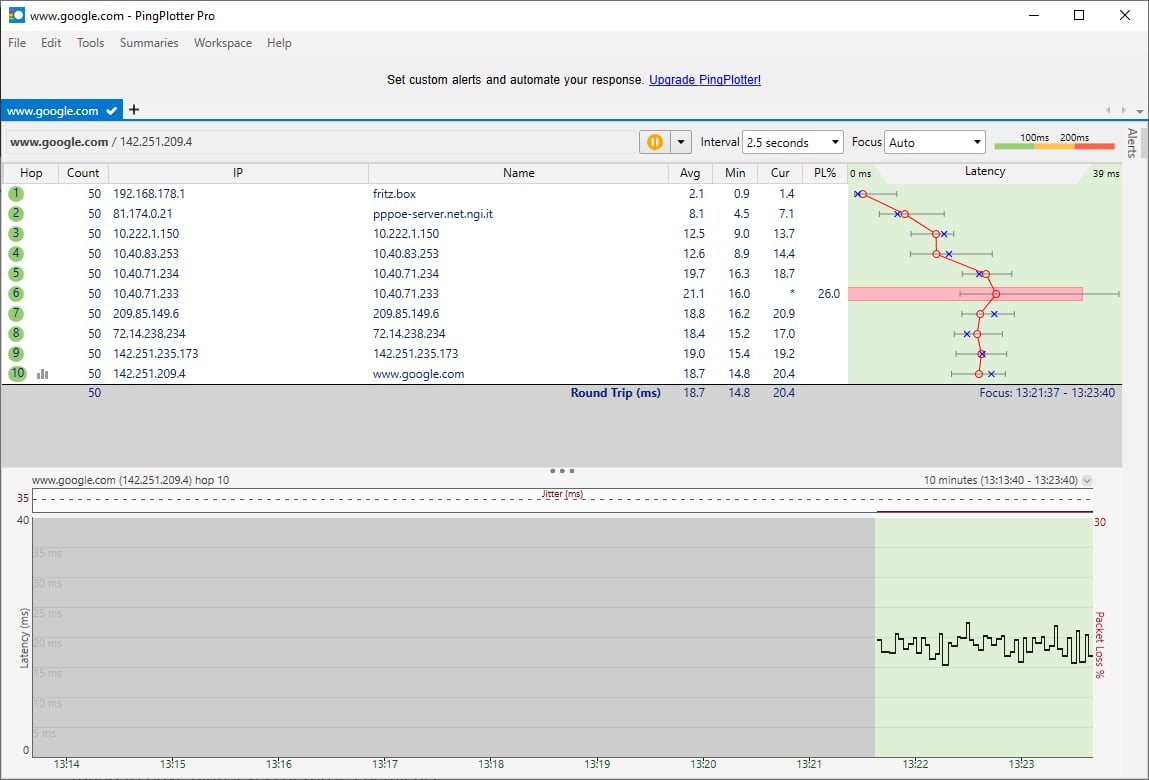Click the scroll tabs right arrow
Viewport: 1149px width, 780px height.
1123,110
